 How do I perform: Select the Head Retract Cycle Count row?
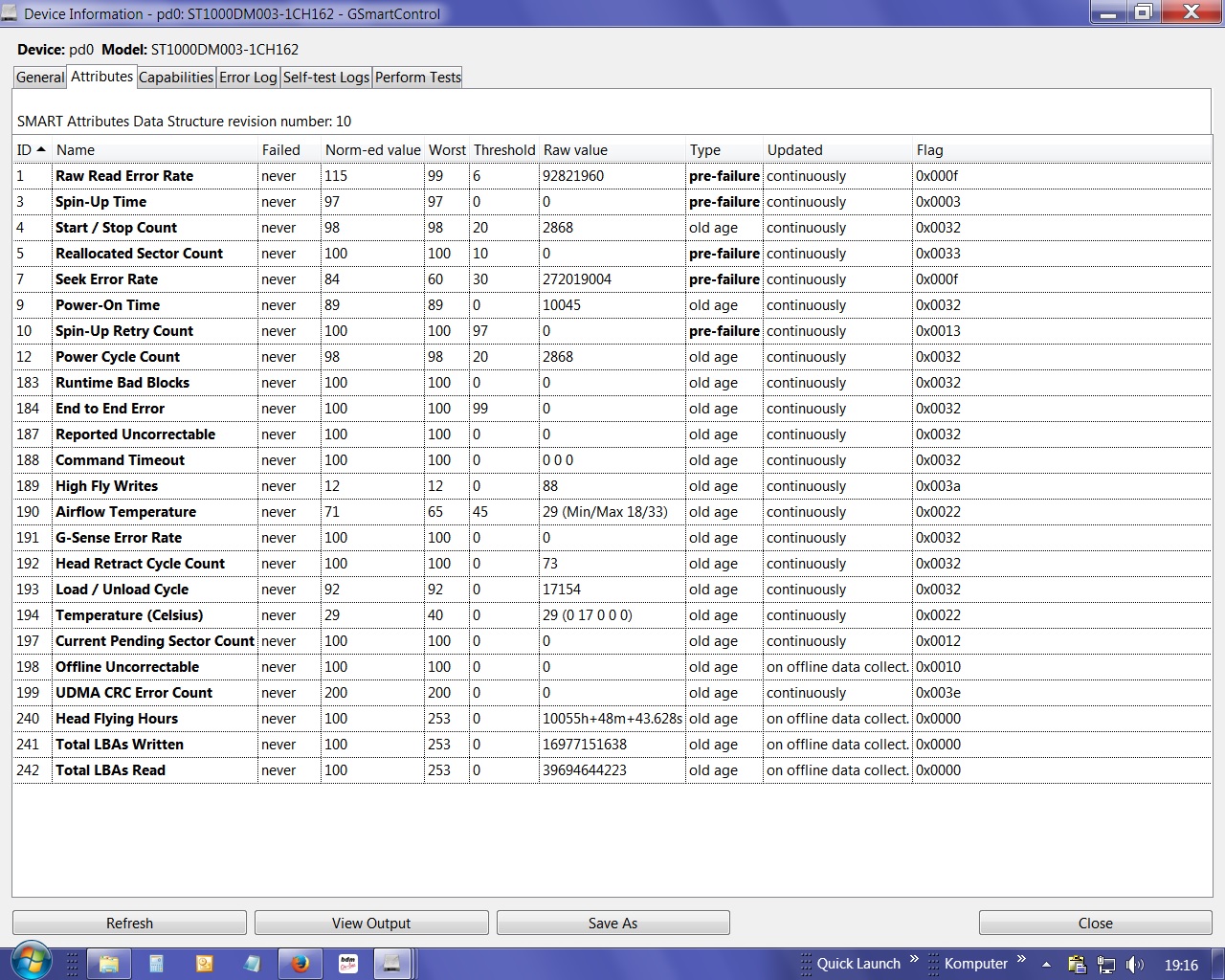[x=612, y=564]
